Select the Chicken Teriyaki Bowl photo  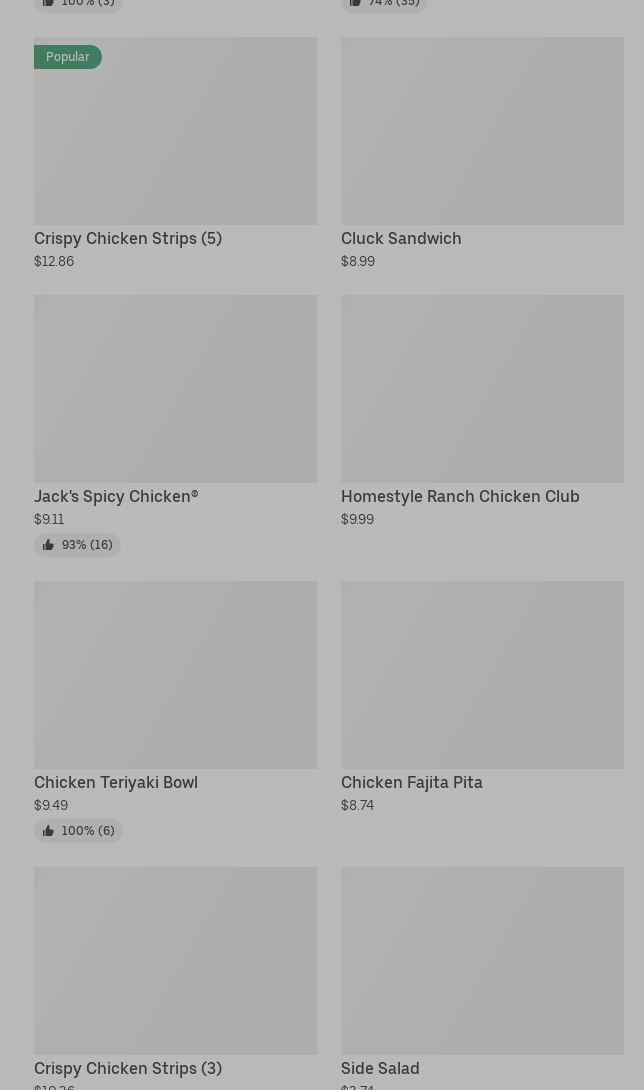pos(175,675)
